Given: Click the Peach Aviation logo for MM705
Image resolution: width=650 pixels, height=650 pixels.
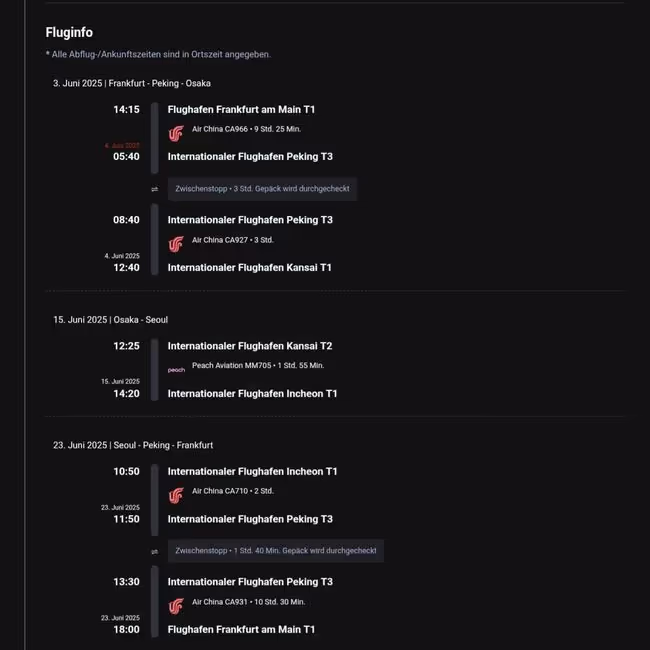Looking at the screenshot, I should pos(176,370).
